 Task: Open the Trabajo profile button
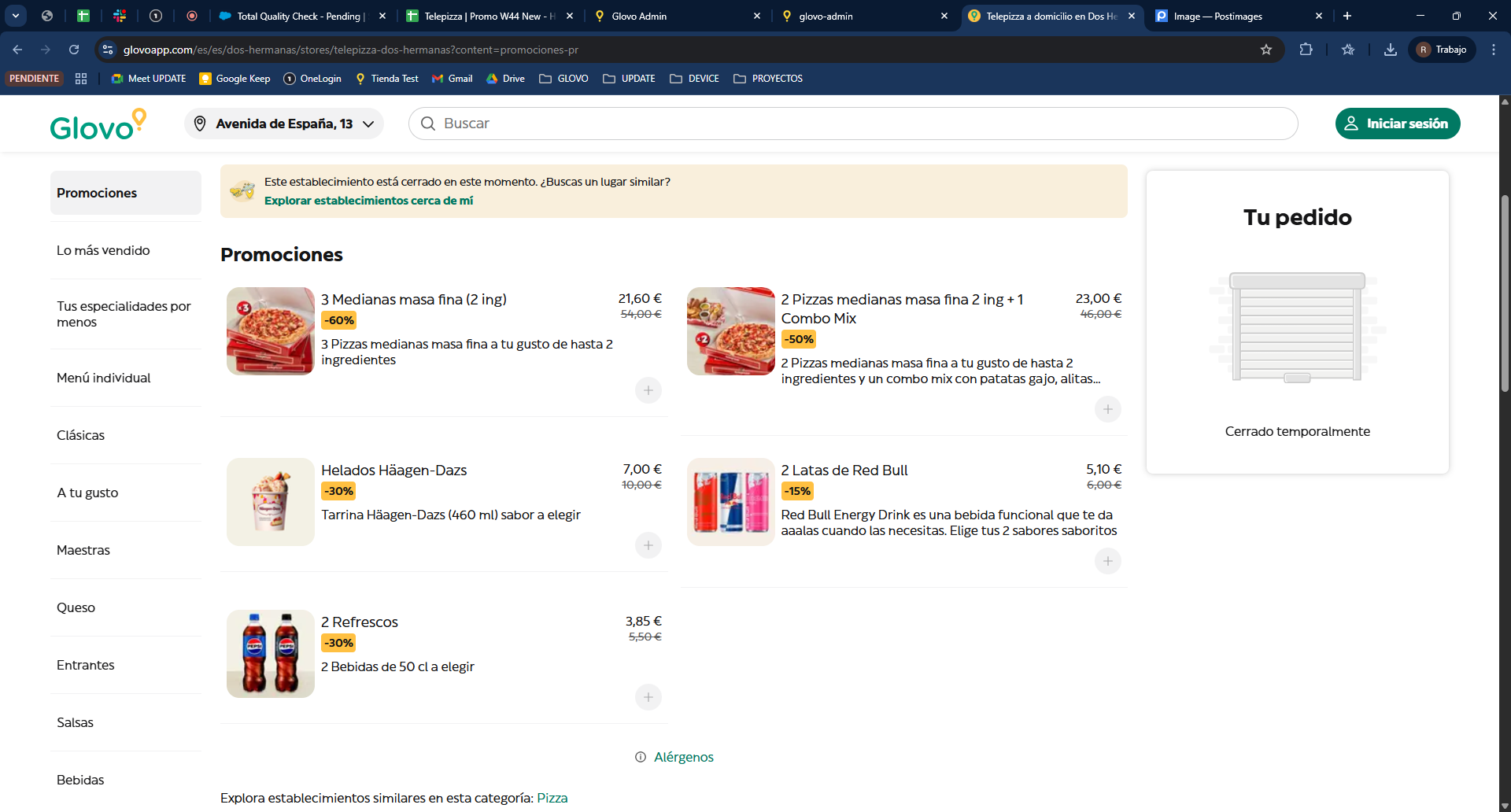(x=1442, y=50)
